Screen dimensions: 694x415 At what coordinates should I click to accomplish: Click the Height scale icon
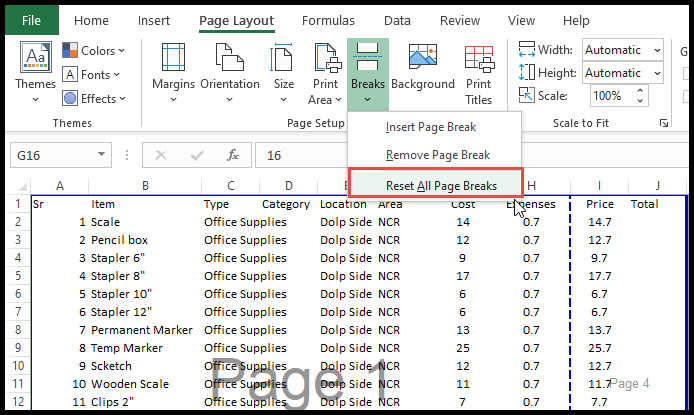pos(527,72)
